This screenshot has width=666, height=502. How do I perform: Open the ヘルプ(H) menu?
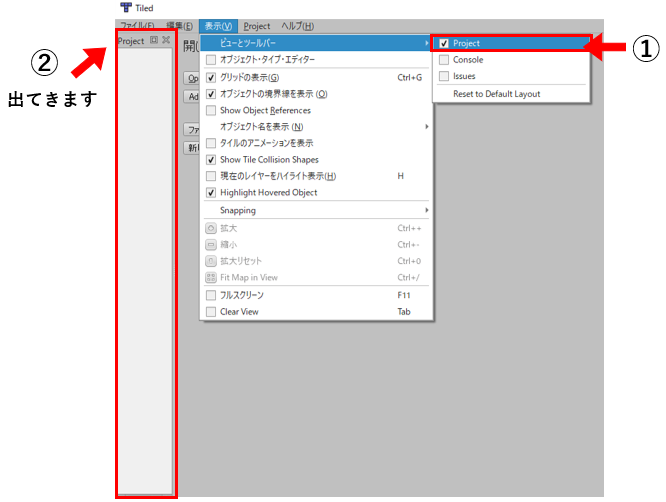298,26
